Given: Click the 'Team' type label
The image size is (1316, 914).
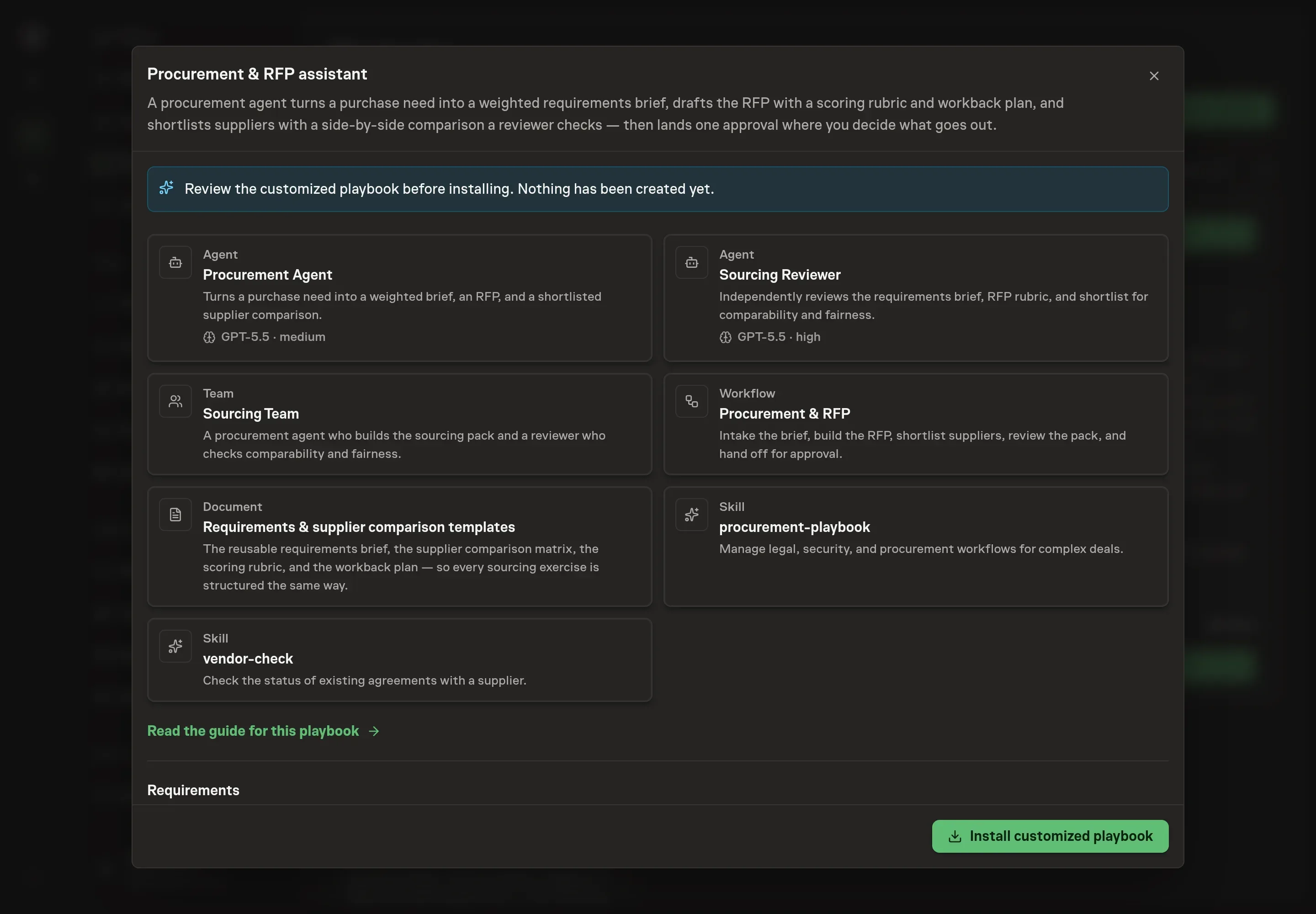Looking at the screenshot, I should pyautogui.click(x=218, y=393).
